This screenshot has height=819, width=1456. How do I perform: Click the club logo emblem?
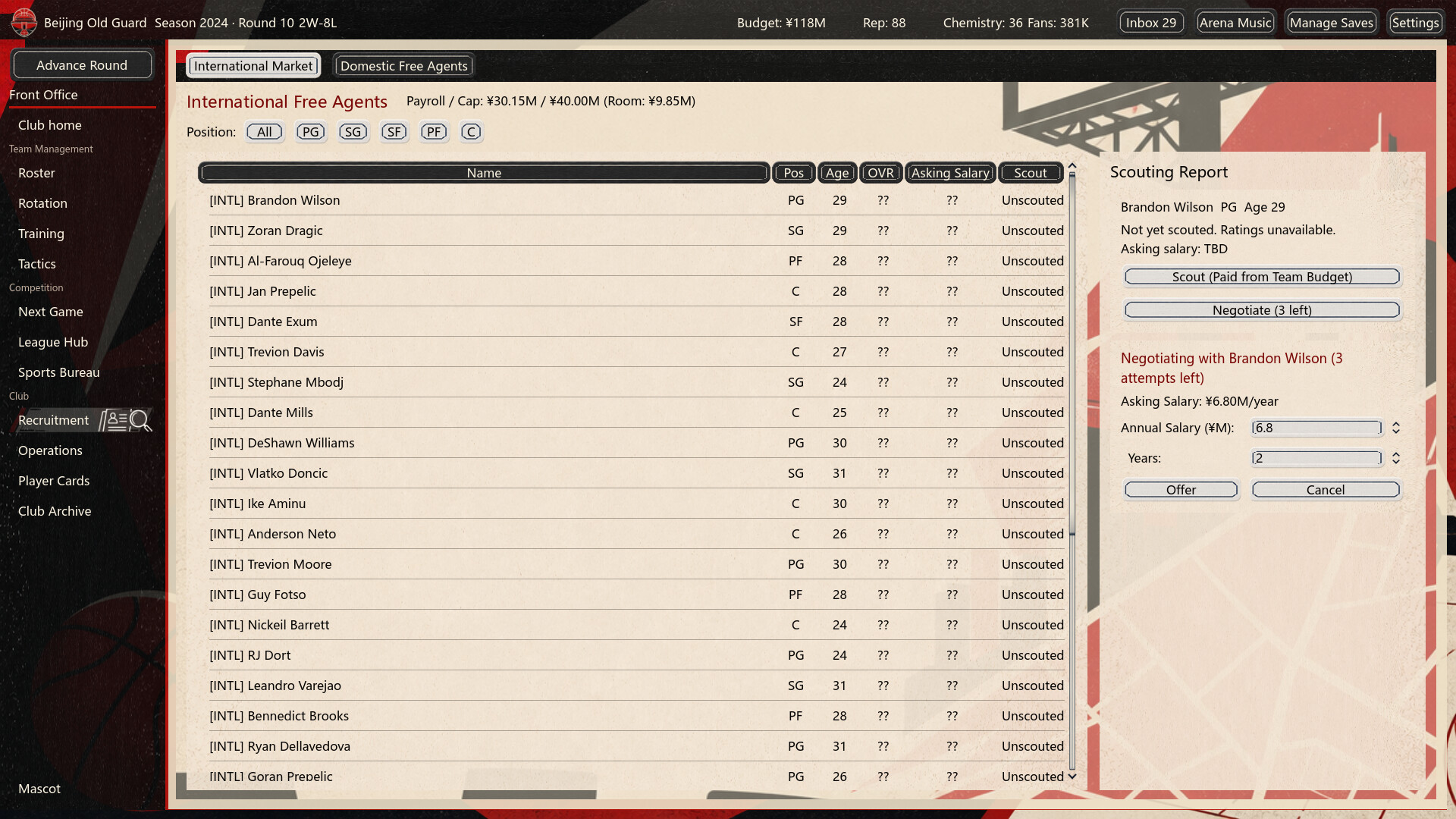coord(24,22)
